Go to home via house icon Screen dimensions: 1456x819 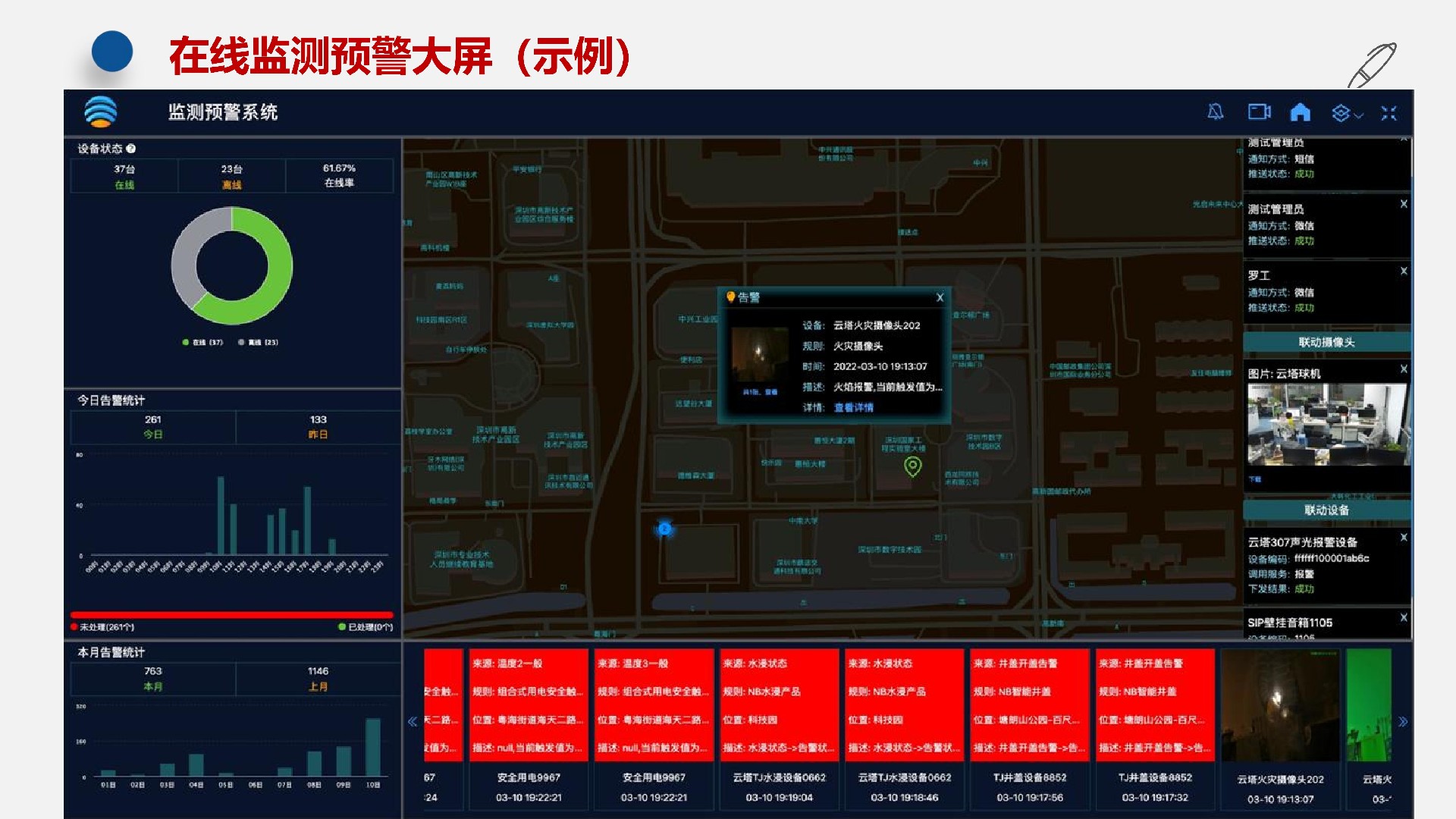(x=1301, y=113)
